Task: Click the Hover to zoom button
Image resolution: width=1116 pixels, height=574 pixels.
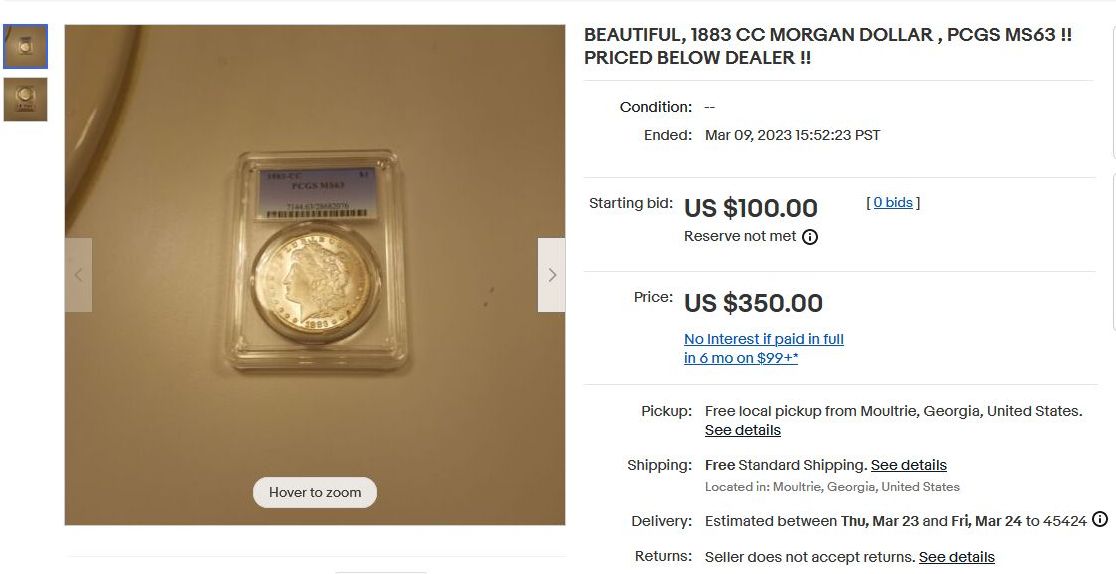Action: pyautogui.click(x=315, y=492)
